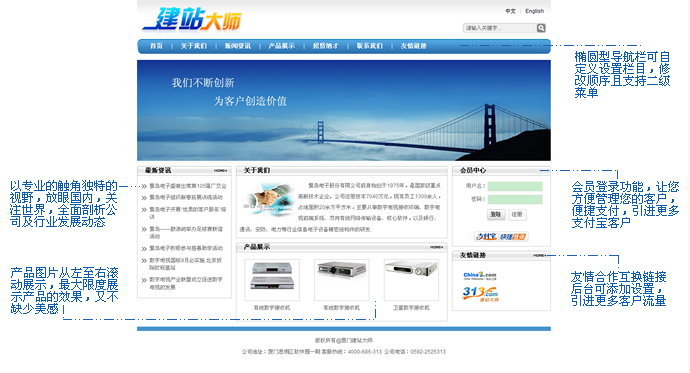Open 联系我们 in the navigation bar
690x373 pixels.
370,46
